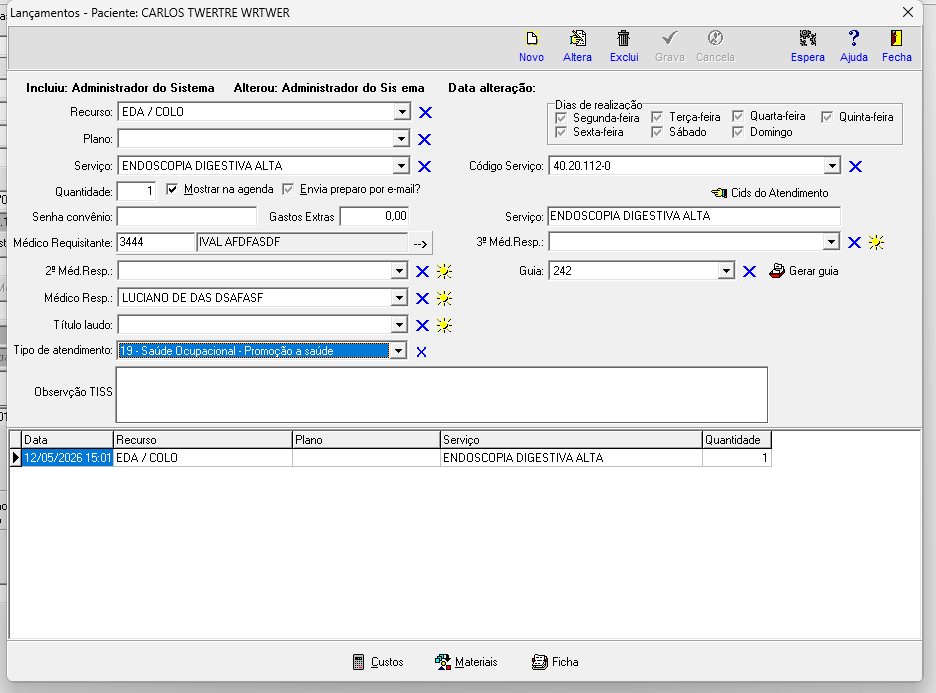Viewport: 936px width, 693px height.
Task: Click the Materiais icon
Action: (x=443, y=662)
